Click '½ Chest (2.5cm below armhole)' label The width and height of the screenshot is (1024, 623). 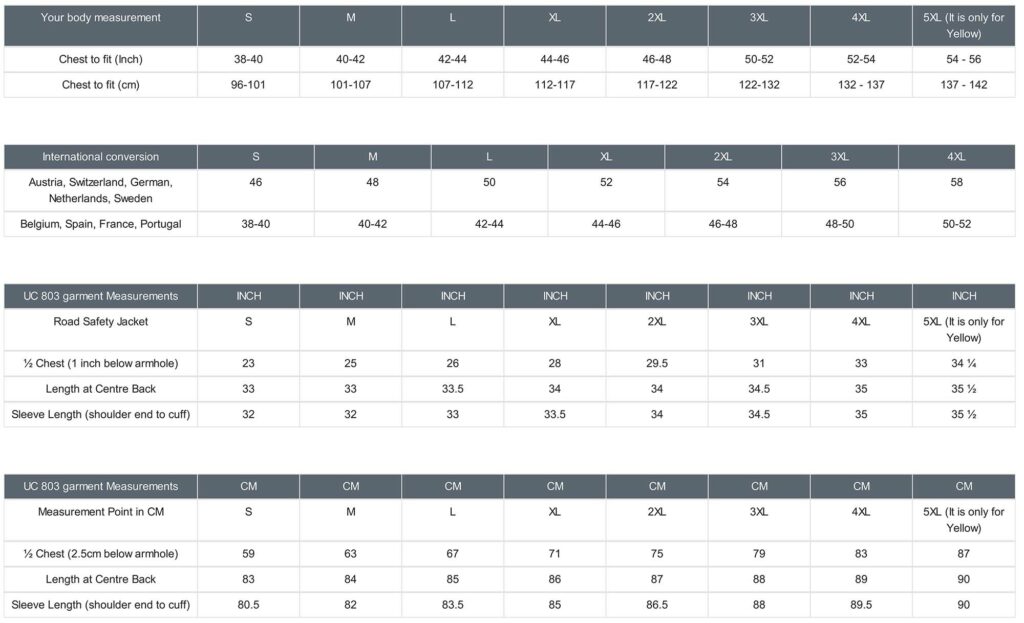100,554
